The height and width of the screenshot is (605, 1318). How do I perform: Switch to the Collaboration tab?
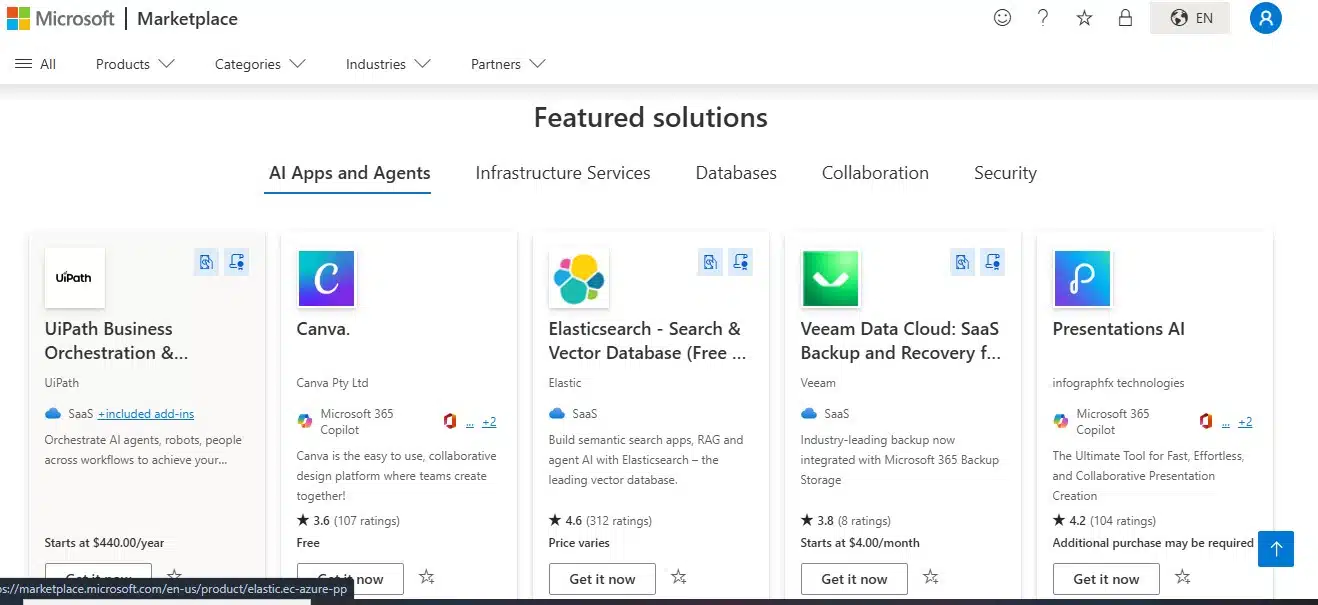(875, 173)
